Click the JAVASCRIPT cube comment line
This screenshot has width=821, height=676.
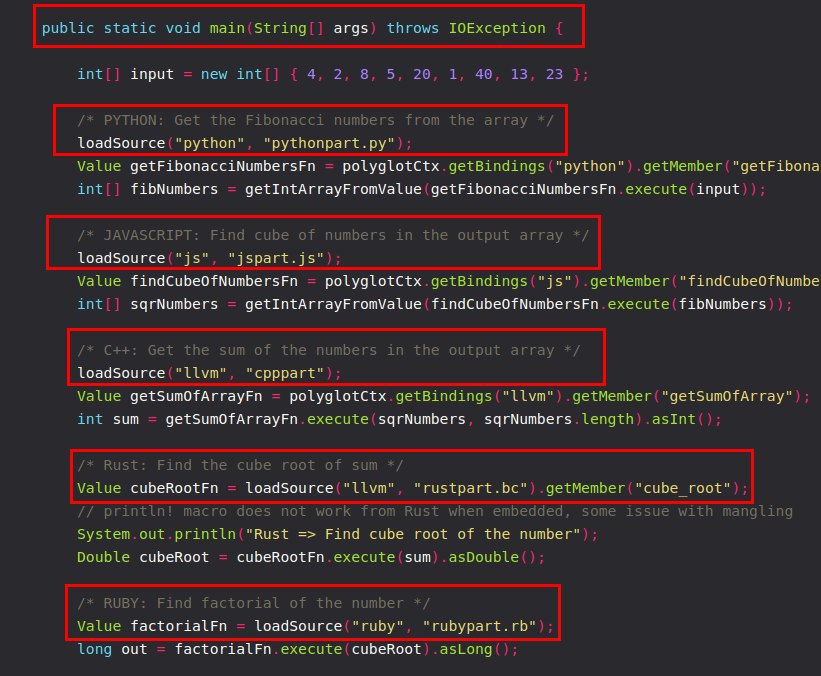pyautogui.click(x=333, y=236)
